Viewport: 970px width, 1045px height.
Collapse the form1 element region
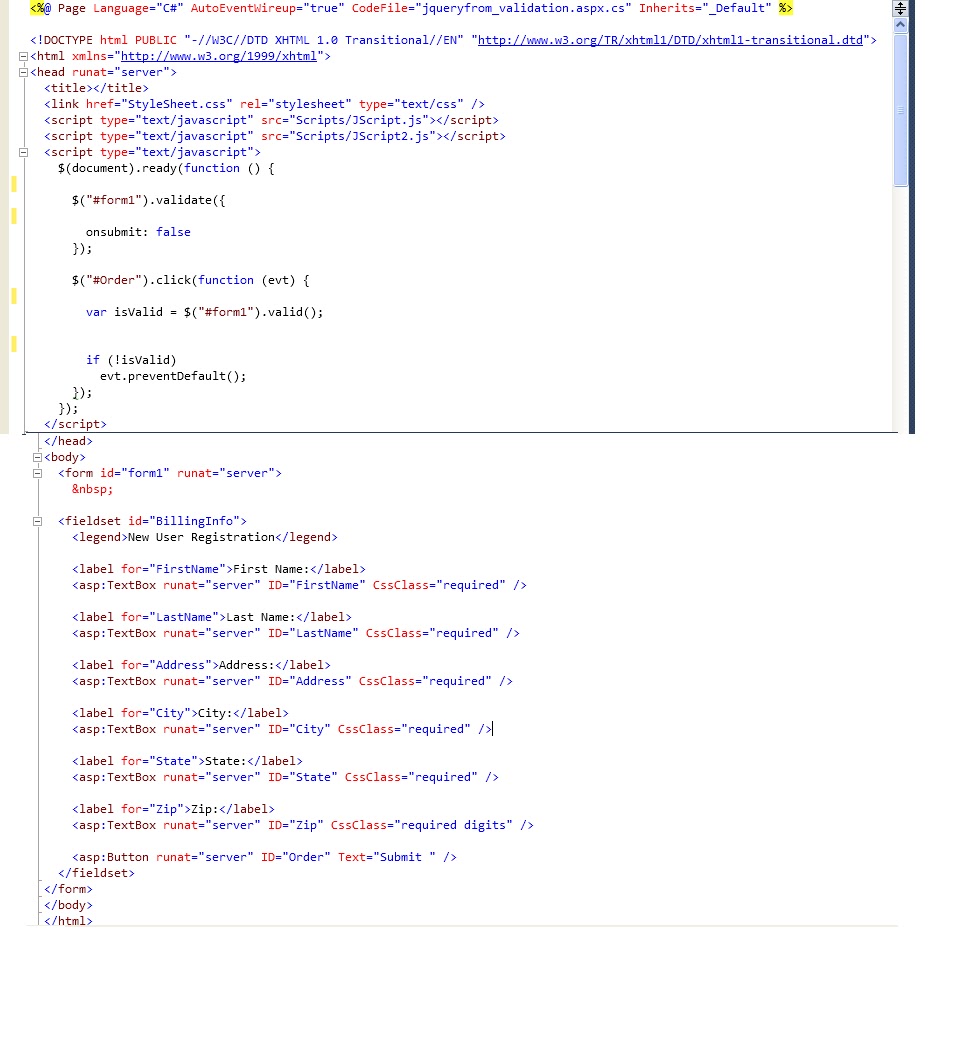tap(37, 473)
